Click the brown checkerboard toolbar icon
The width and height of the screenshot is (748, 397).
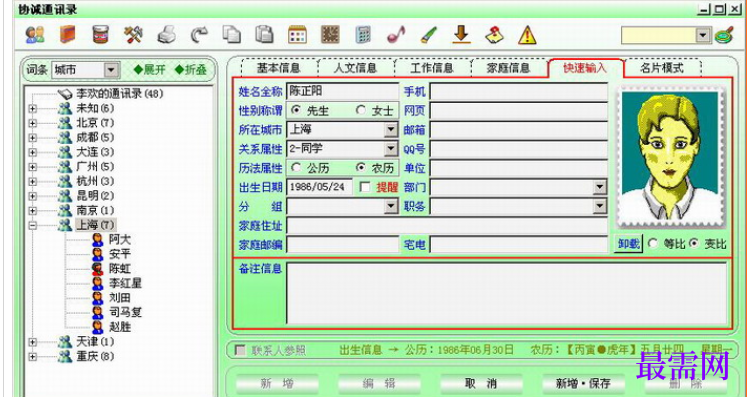330,35
